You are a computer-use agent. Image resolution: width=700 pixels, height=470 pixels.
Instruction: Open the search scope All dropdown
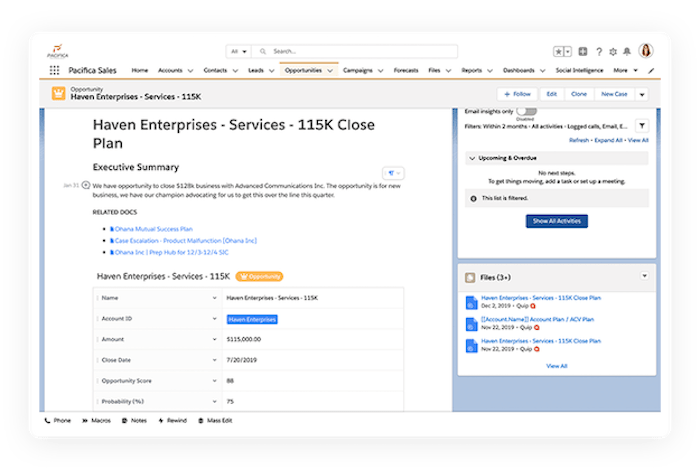tap(238, 51)
